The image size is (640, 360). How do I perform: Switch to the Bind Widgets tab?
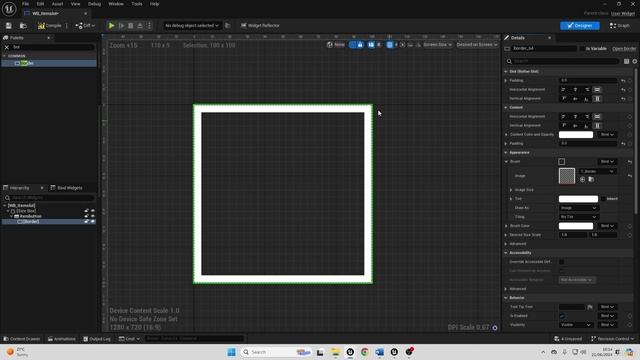click(x=67, y=188)
